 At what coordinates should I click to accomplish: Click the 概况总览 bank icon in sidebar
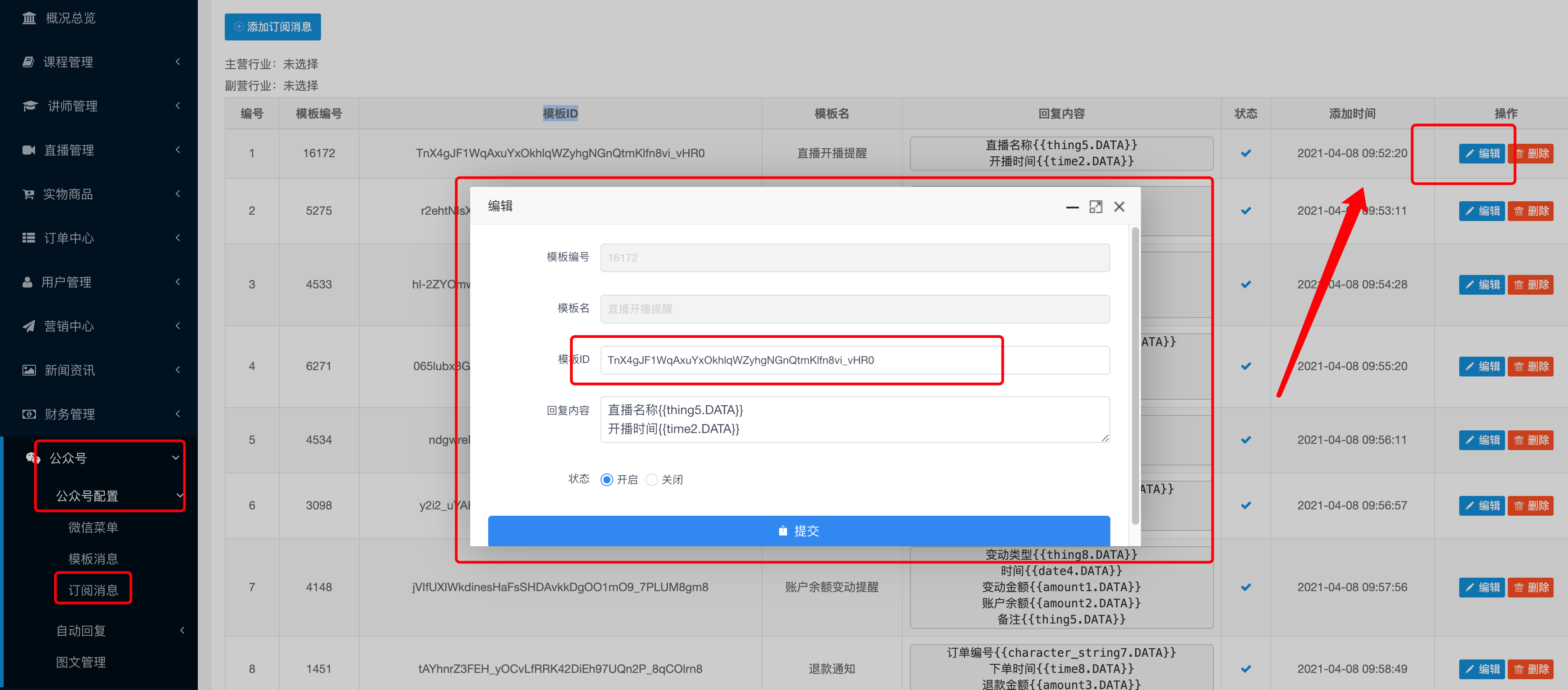[x=29, y=18]
